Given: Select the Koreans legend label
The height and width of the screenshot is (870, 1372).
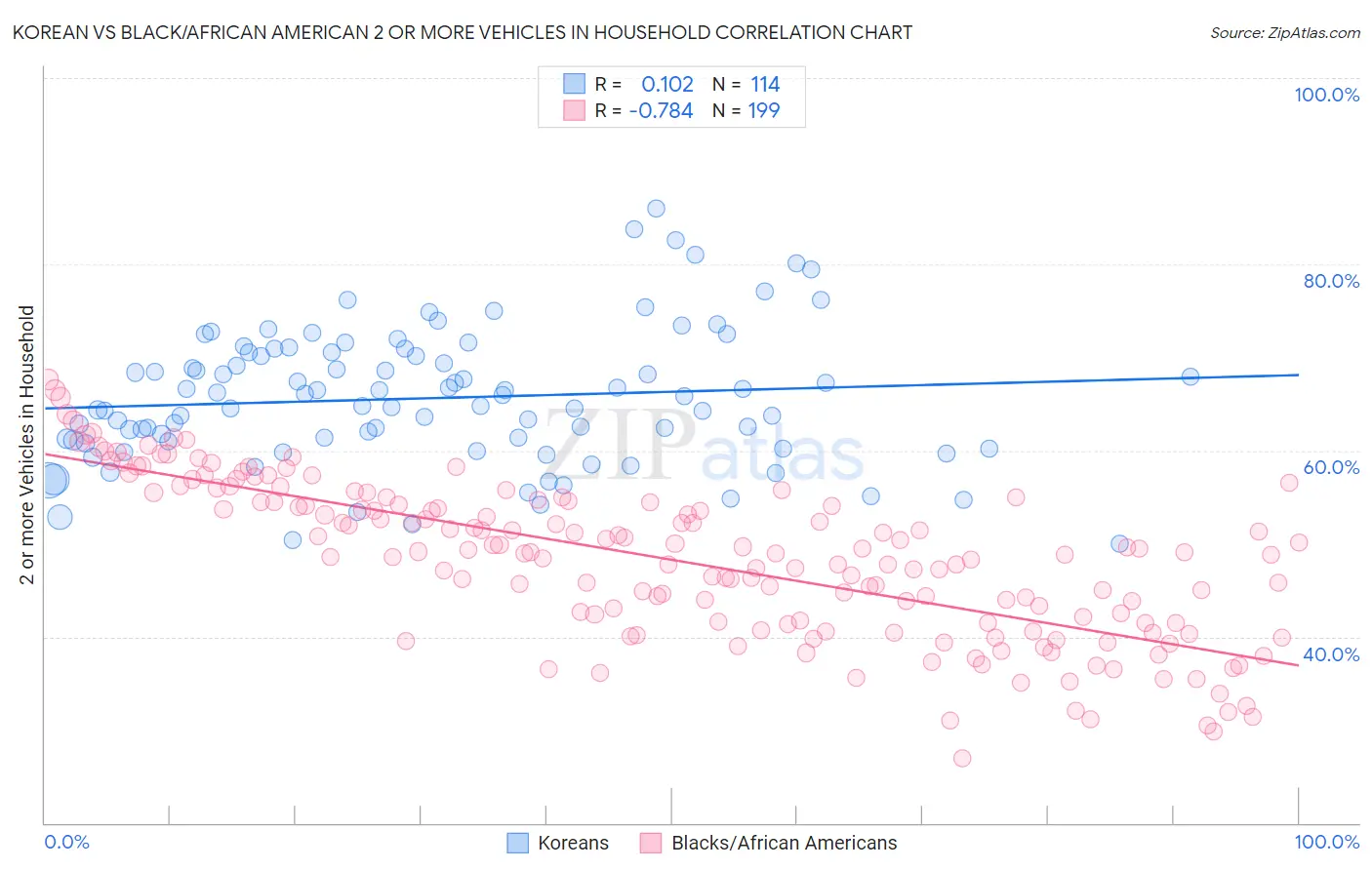Looking at the screenshot, I should [x=573, y=843].
